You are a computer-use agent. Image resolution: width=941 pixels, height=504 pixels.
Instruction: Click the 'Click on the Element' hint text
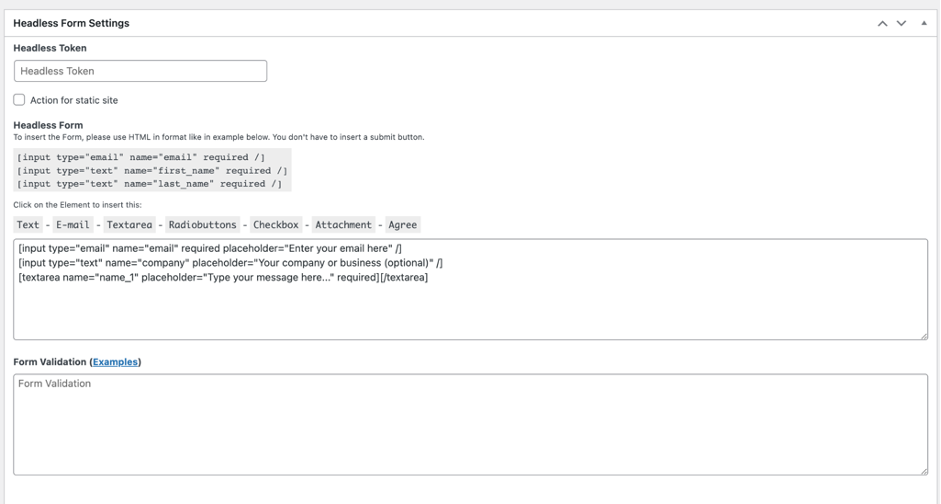tap(77, 205)
